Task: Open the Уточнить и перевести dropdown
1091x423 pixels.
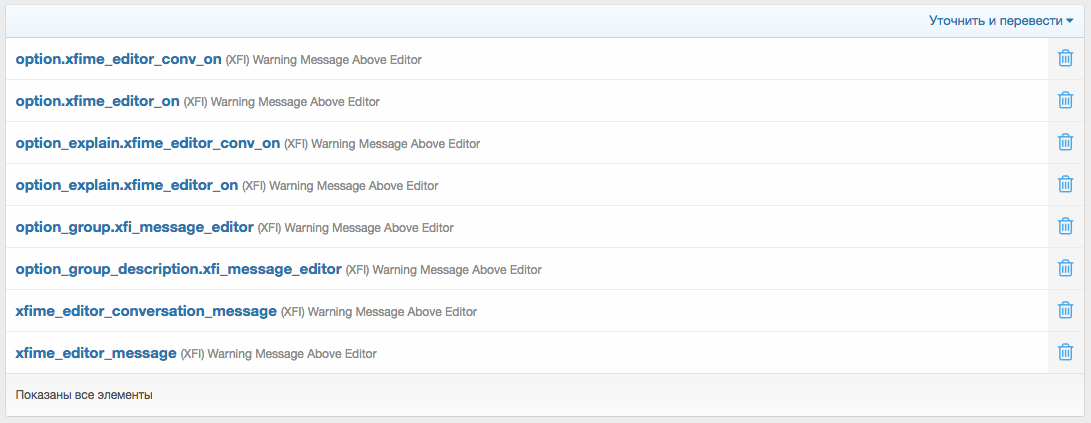Action: click(1015, 20)
